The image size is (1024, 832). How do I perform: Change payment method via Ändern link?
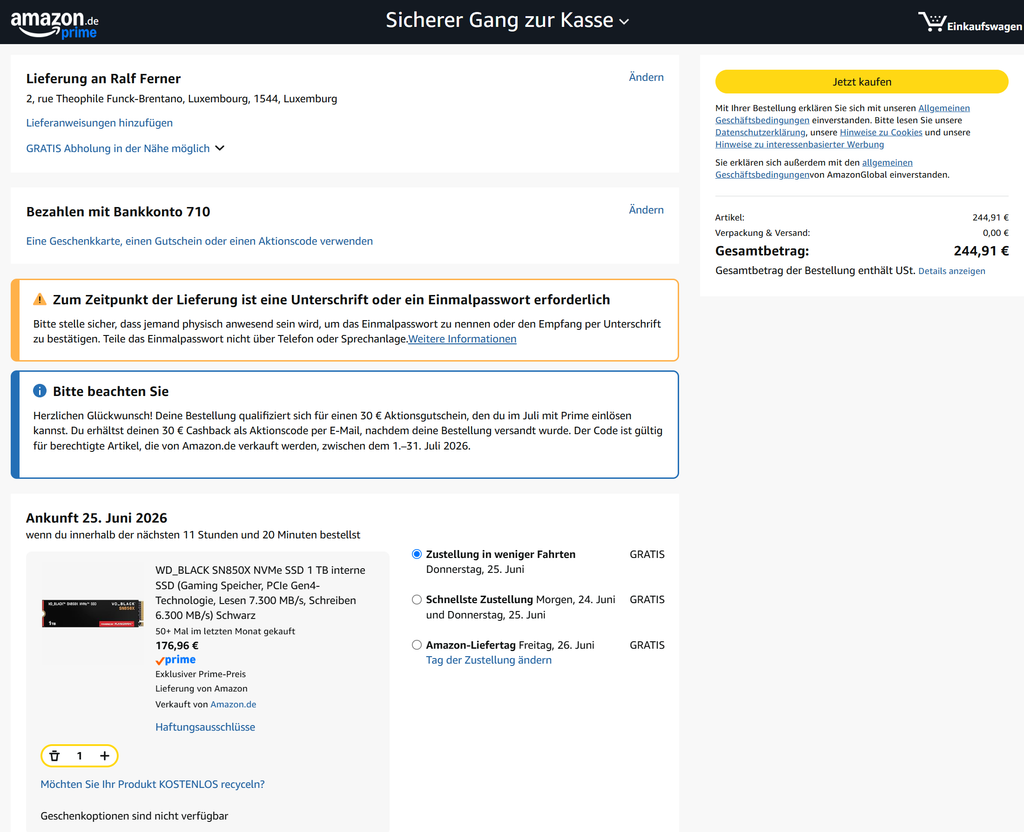[x=646, y=210]
